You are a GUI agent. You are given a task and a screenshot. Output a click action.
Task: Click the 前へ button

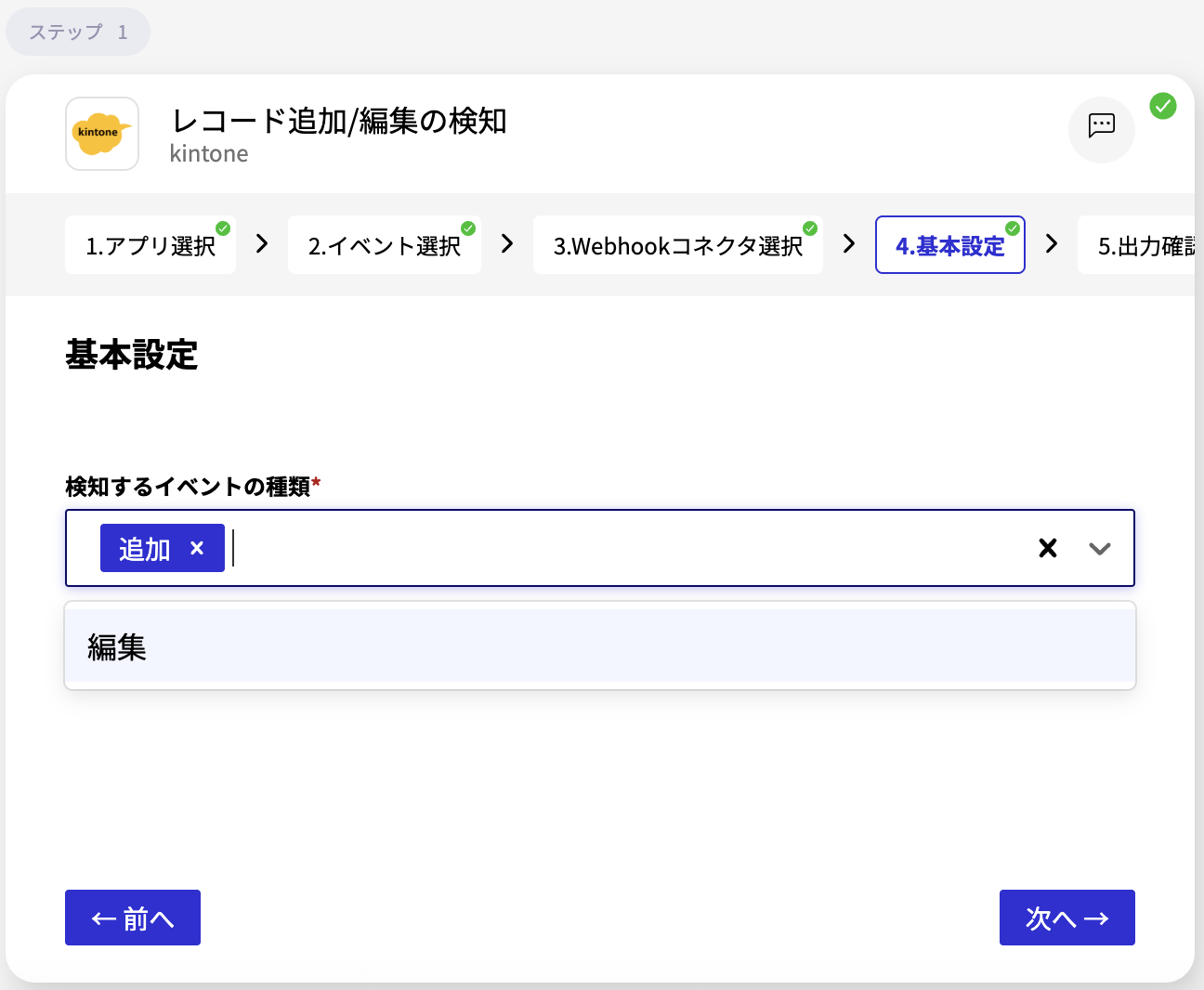point(132,918)
